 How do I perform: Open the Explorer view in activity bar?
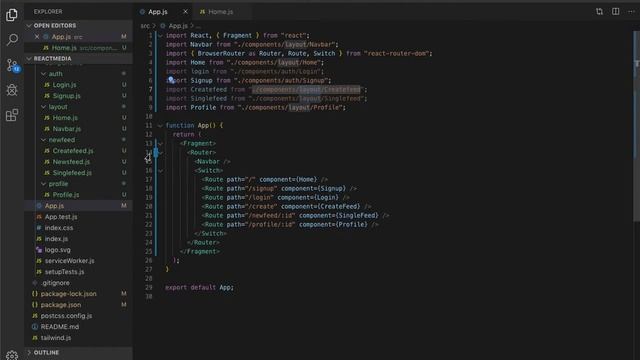point(12,15)
